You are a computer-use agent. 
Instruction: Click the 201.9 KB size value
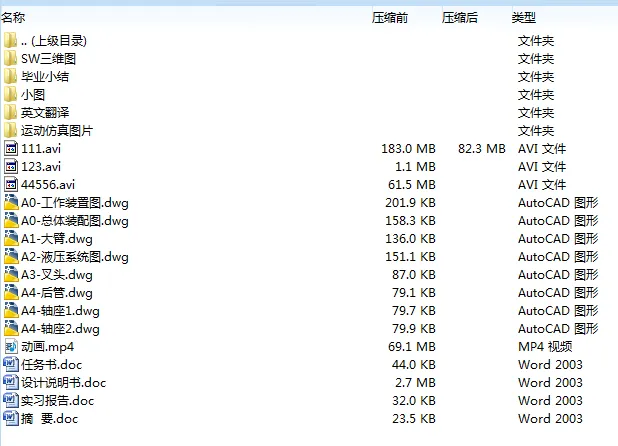(410, 203)
